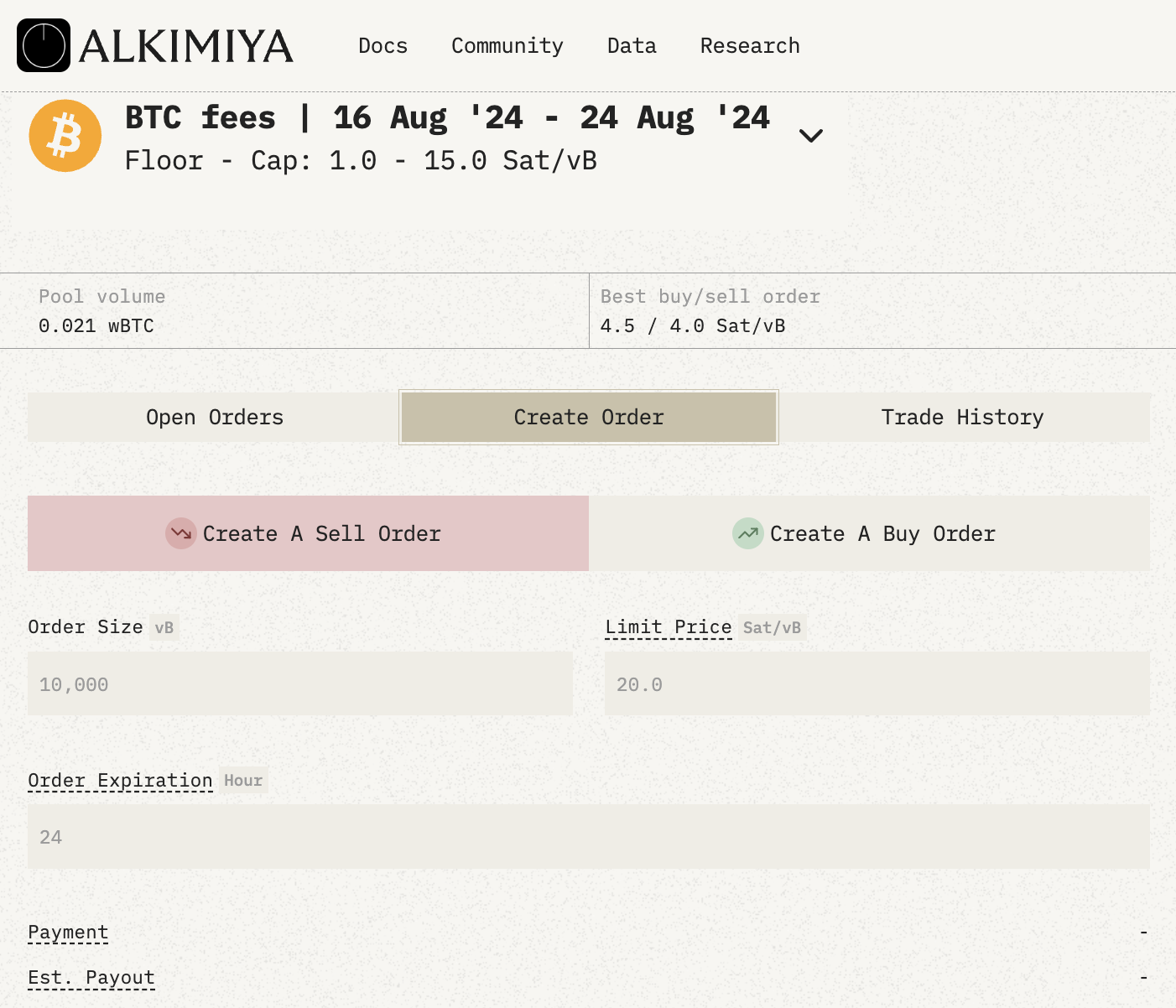Click the vB unit badge
Image resolution: width=1176 pixels, height=1008 pixels.
click(x=164, y=627)
